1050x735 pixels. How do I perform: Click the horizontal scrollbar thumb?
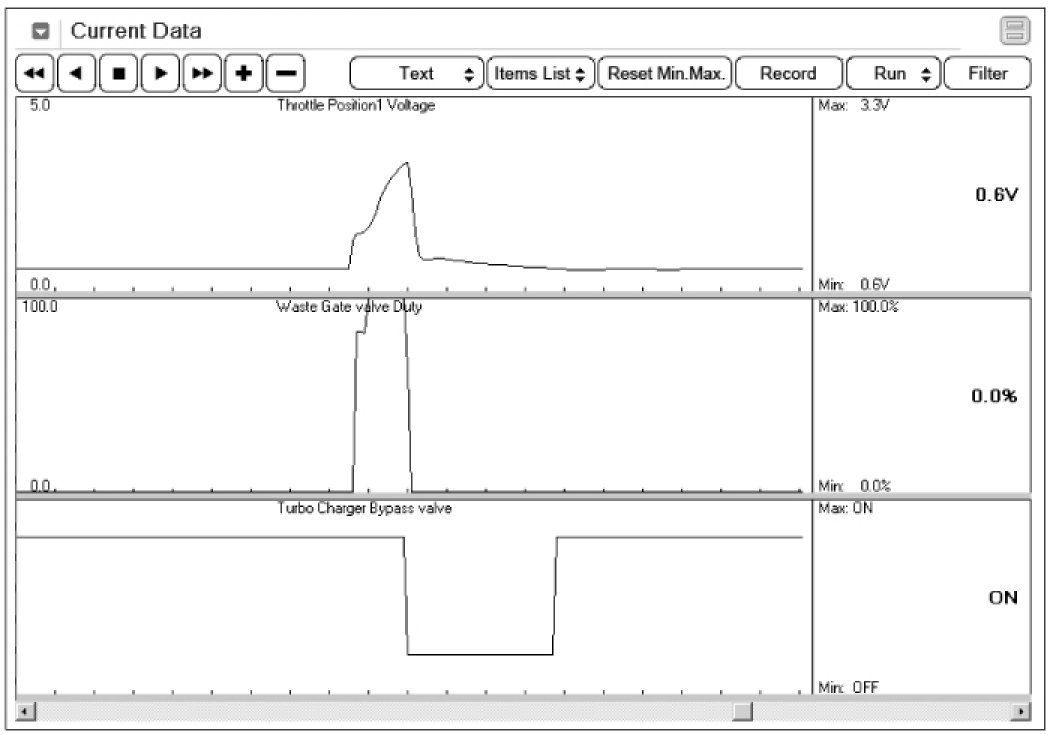(x=742, y=711)
